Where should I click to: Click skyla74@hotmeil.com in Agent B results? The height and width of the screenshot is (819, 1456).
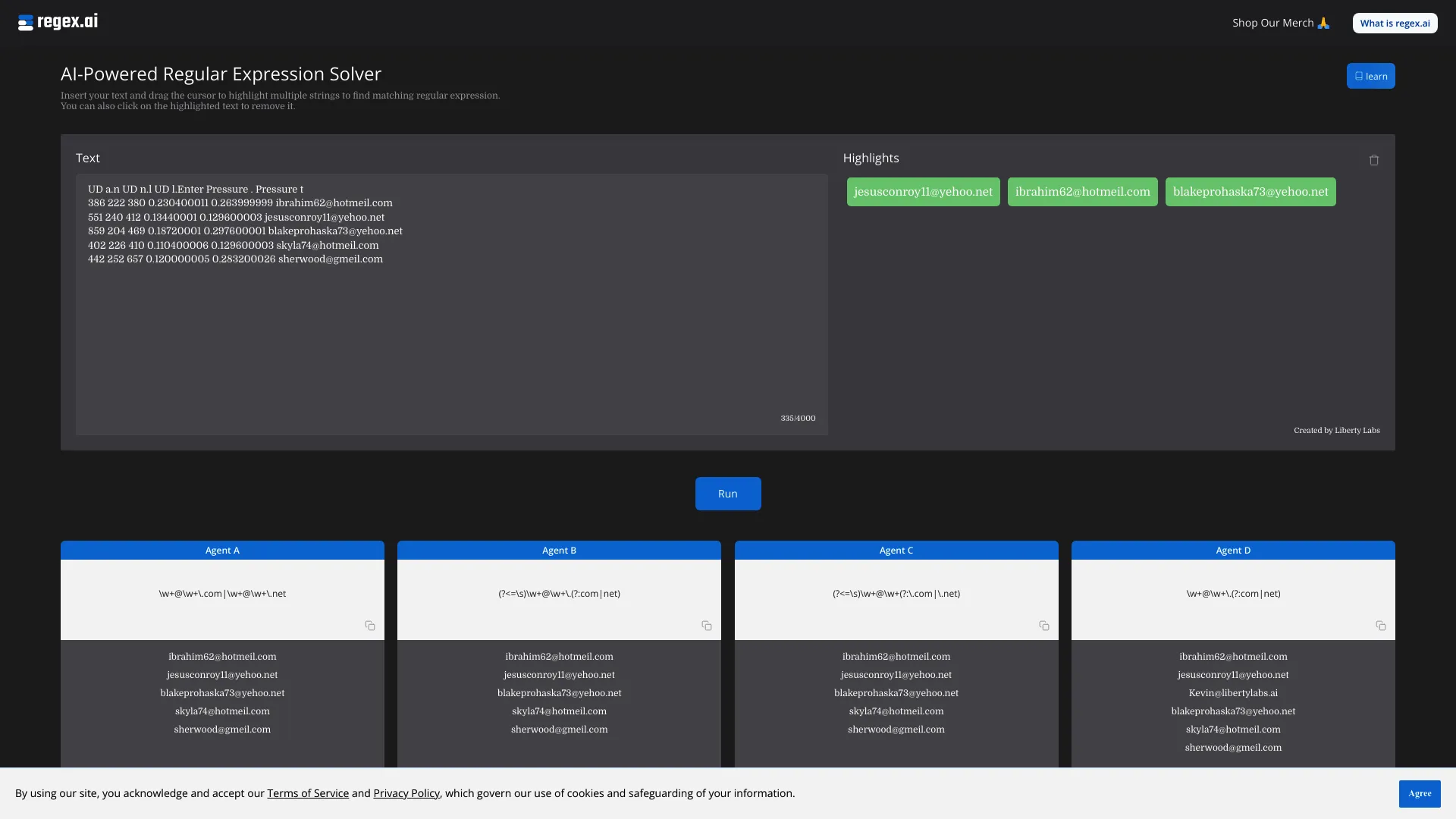559,711
